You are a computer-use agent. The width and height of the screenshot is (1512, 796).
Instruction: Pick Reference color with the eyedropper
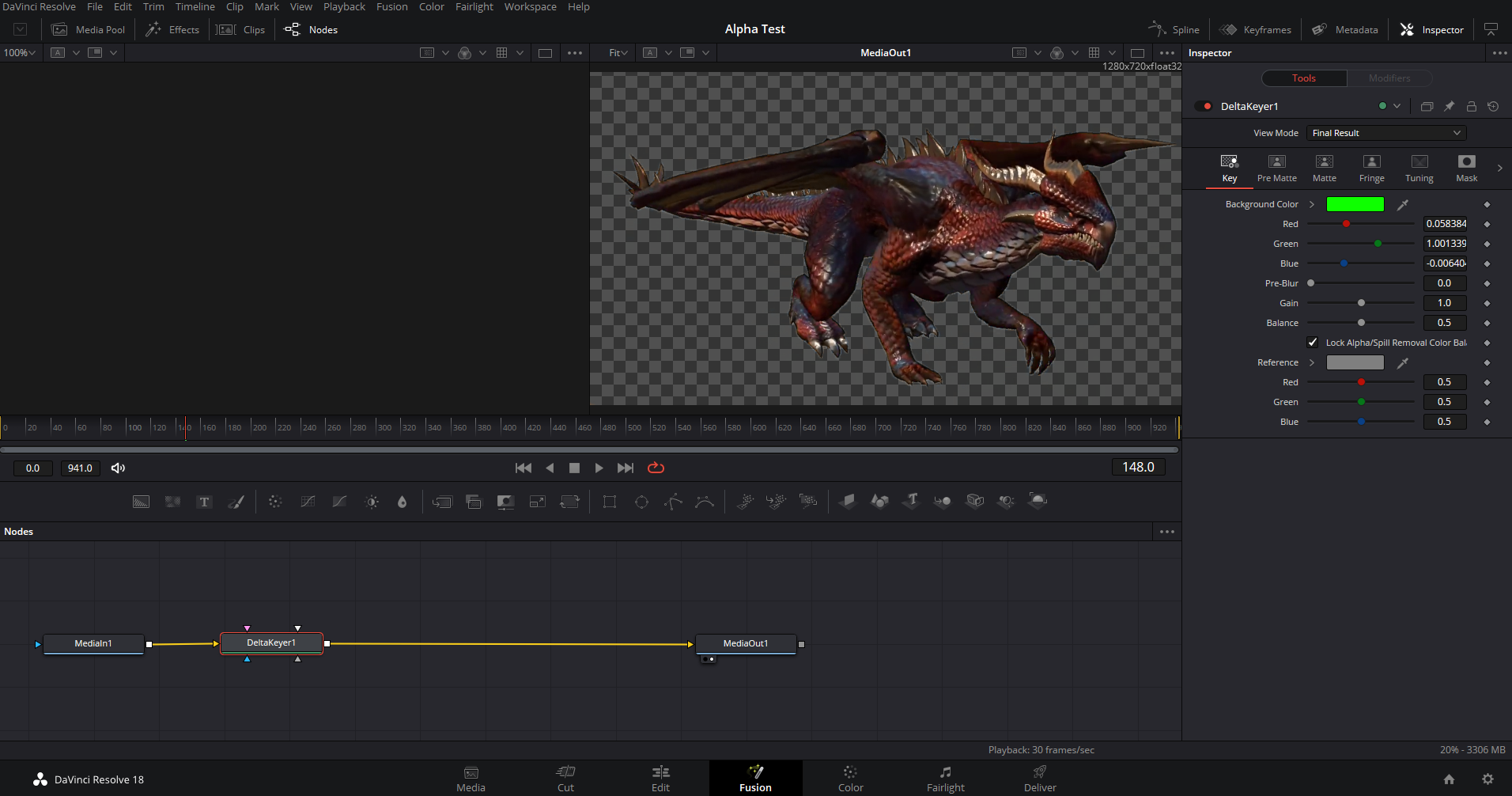coord(1402,362)
